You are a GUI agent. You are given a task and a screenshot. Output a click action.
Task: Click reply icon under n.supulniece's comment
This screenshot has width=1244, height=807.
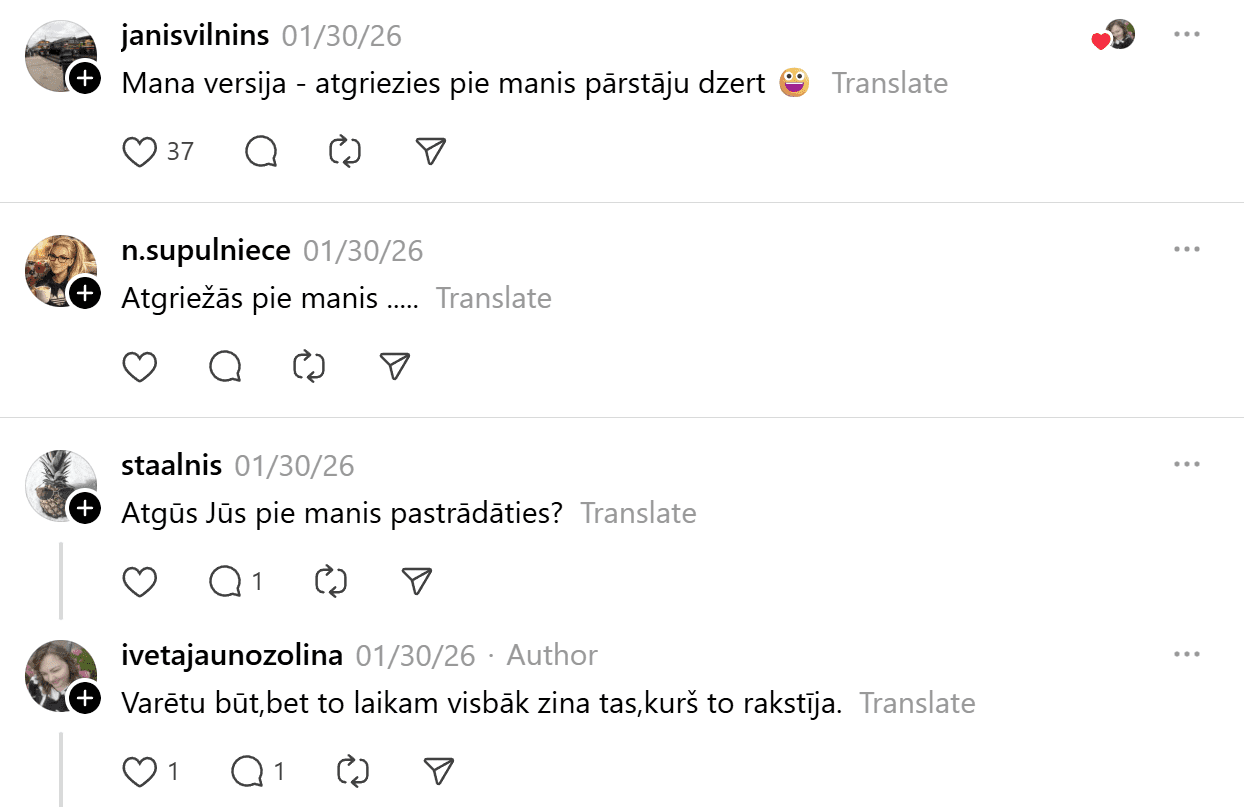pyautogui.click(x=226, y=367)
